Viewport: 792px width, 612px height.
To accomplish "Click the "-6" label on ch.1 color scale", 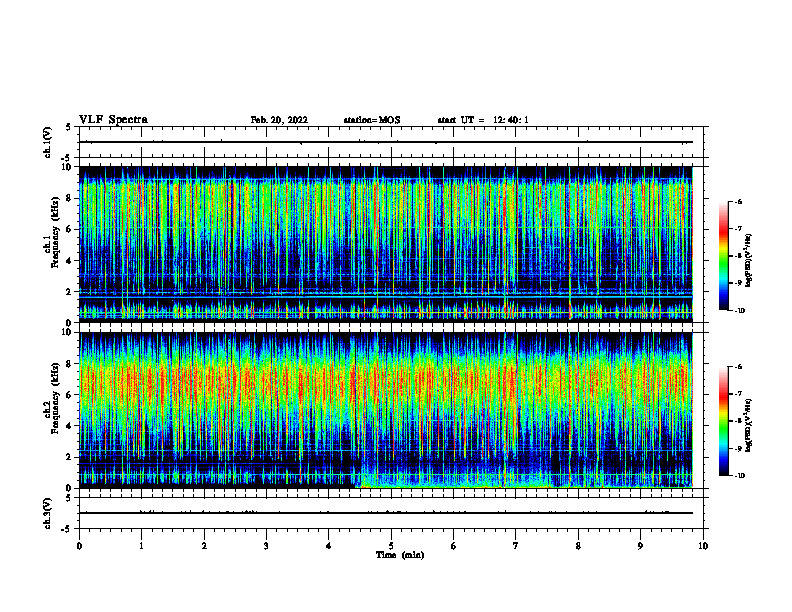I will click(738, 201).
